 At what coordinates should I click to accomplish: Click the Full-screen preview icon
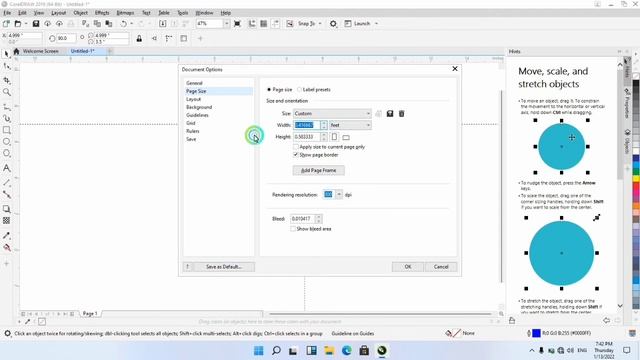237,24
